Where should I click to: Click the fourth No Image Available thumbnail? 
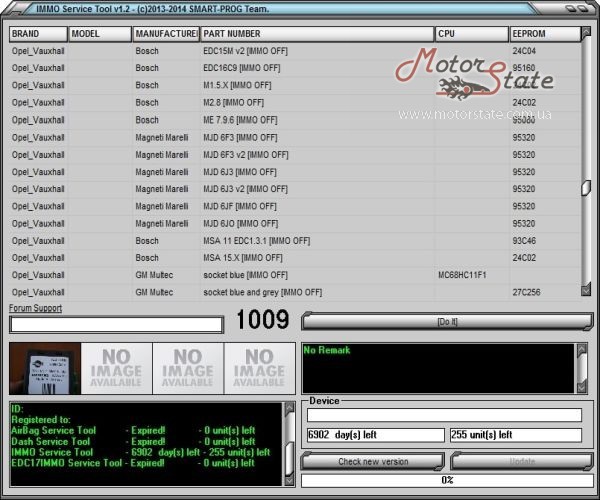pyautogui.click(x=259, y=368)
